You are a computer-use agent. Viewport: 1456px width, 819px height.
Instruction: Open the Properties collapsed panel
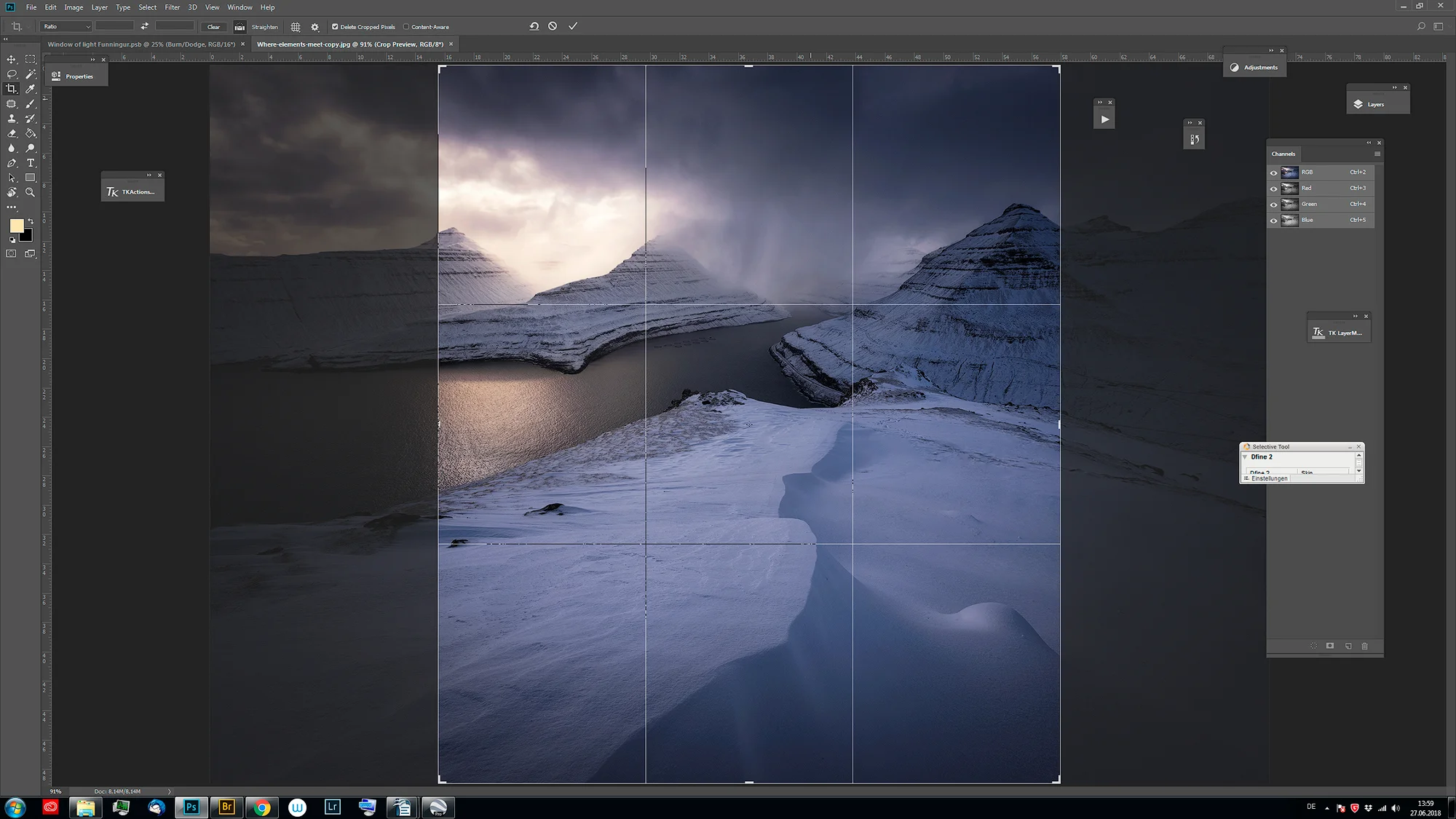pos(76,76)
